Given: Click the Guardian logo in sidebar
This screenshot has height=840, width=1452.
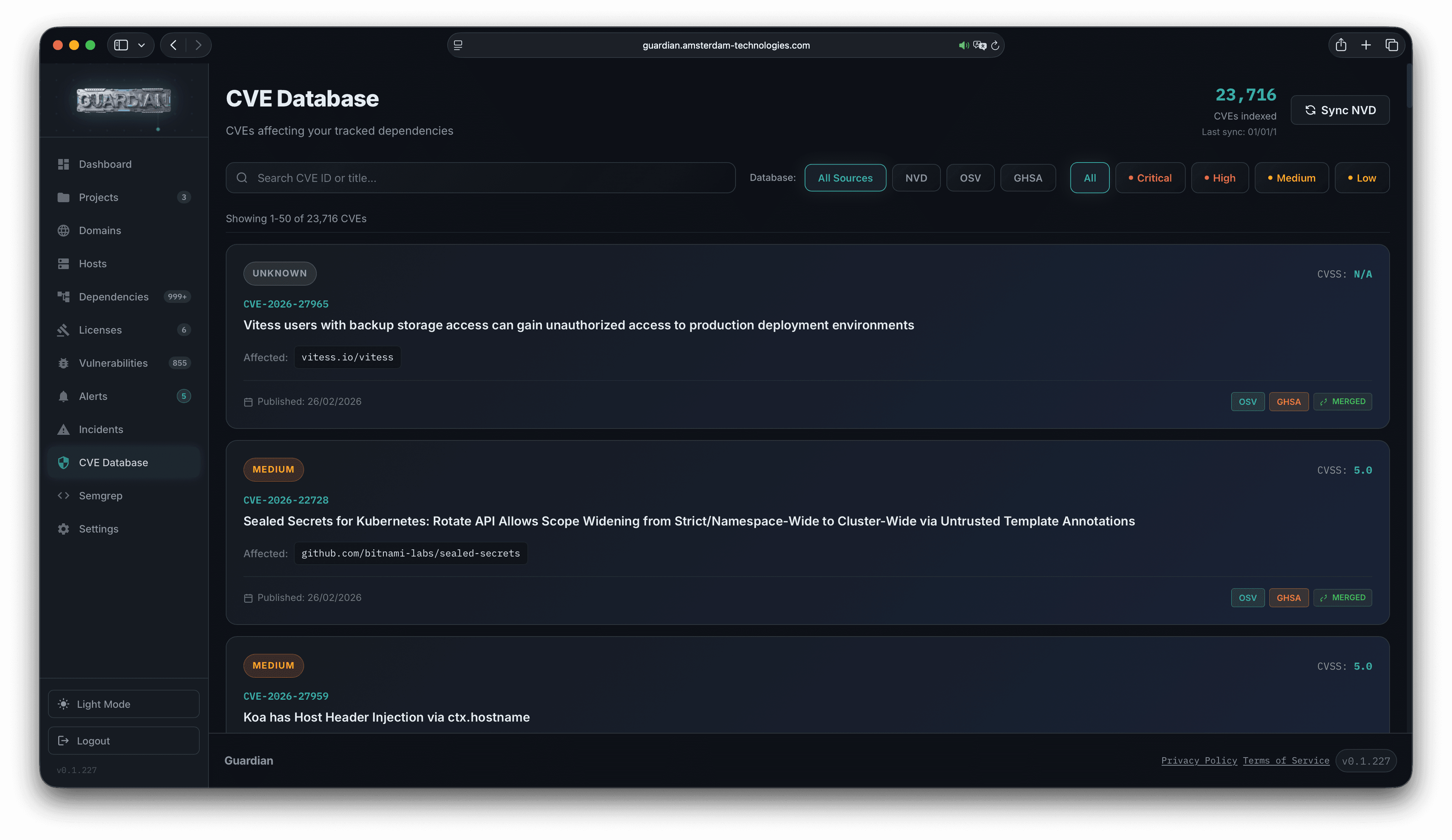Looking at the screenshot, I should (x=124, y=100).
